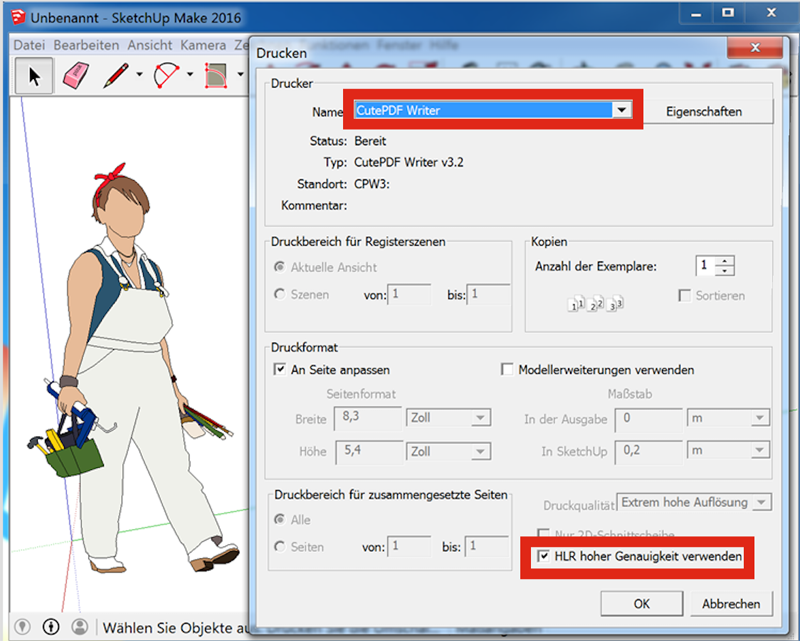The height and width of the screenshot is (641, 800).
Task: Click the Eigenschaften button
Action: pos(704,111)
